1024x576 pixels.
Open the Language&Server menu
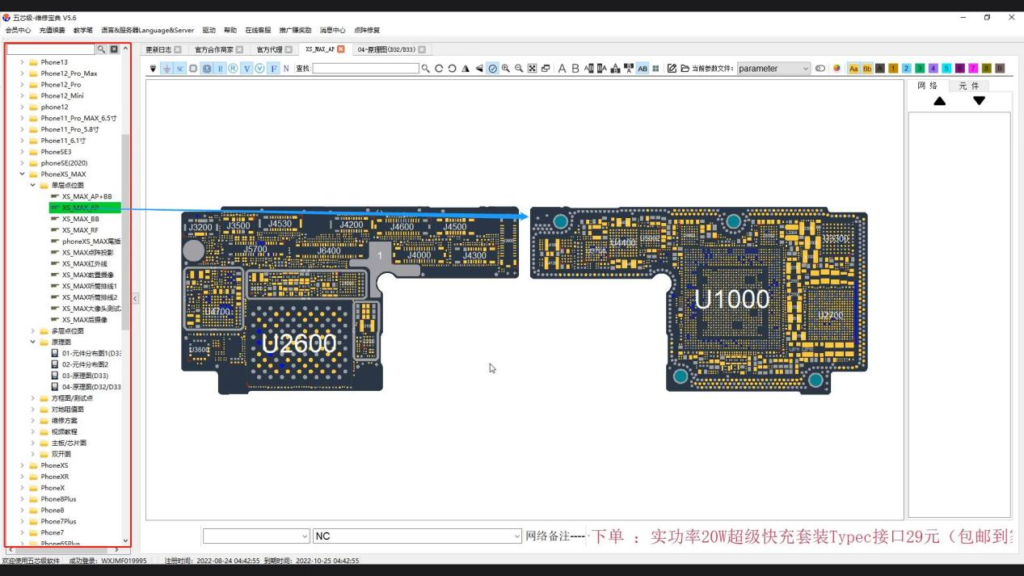pyautogui.click(x=148, y=30)
